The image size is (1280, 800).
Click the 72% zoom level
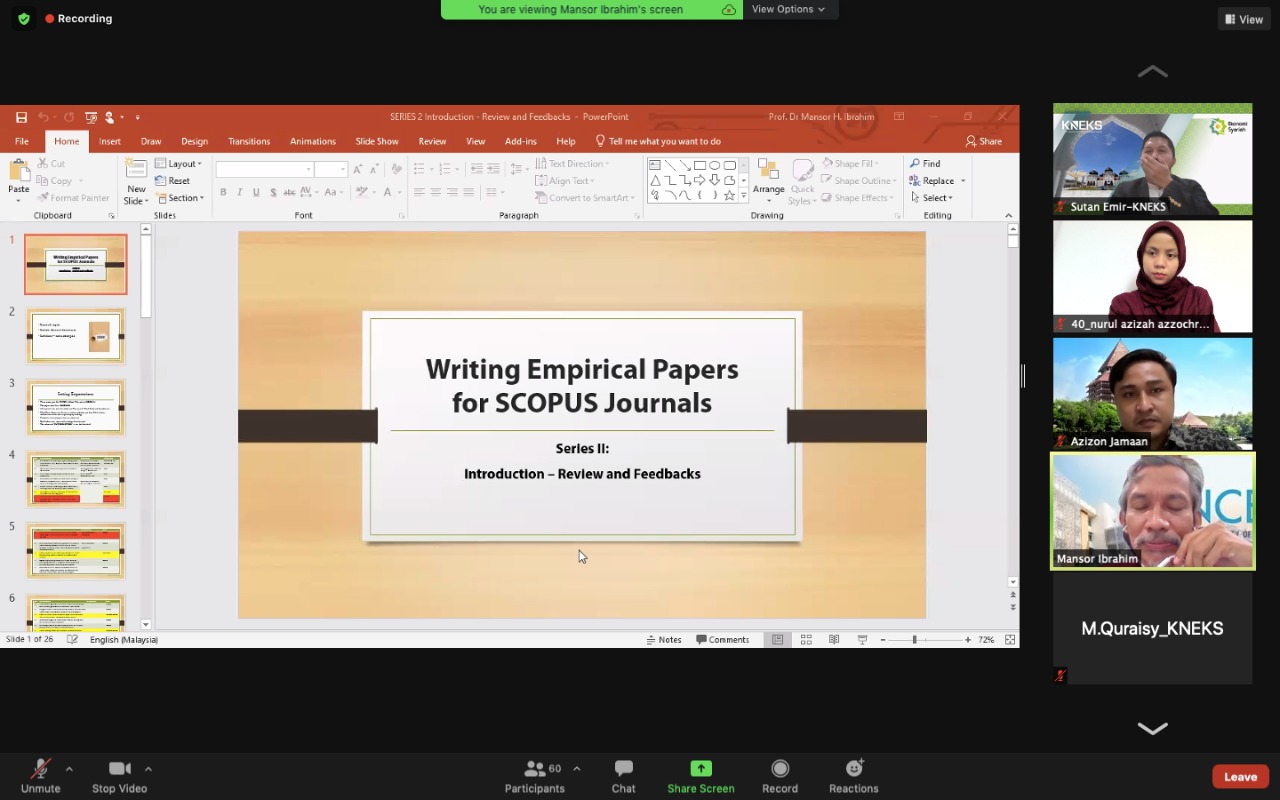[x=986, y=640]
